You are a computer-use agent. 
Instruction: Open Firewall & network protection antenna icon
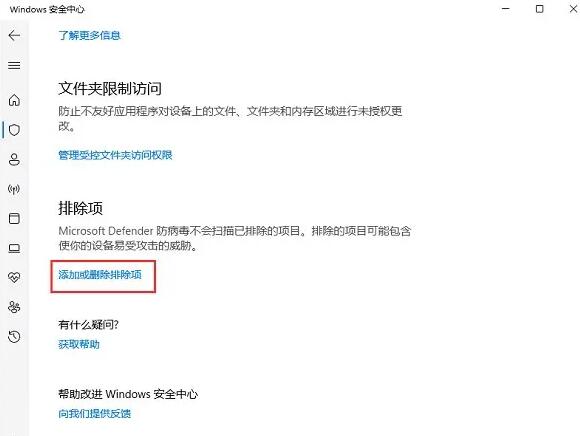pyautogui.click(x=14, y=189)
